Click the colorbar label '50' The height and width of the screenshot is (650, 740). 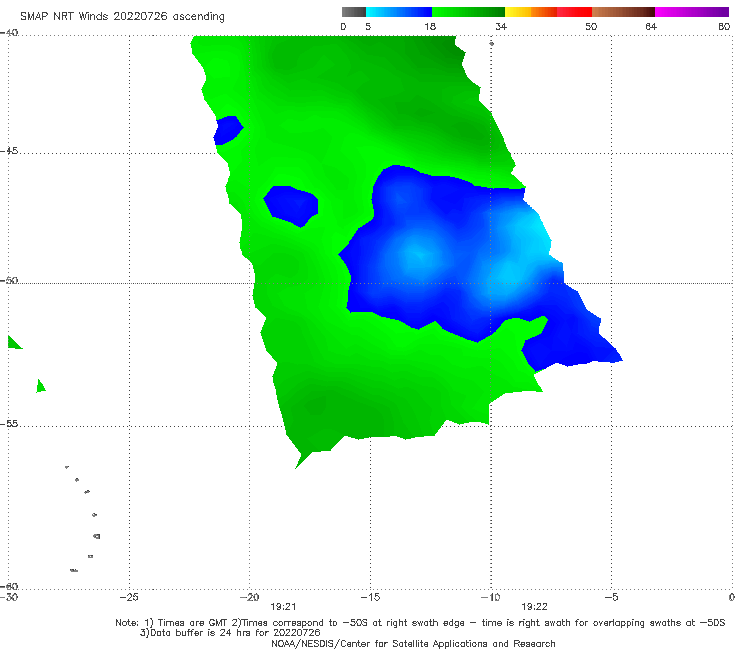click(591, 26)
